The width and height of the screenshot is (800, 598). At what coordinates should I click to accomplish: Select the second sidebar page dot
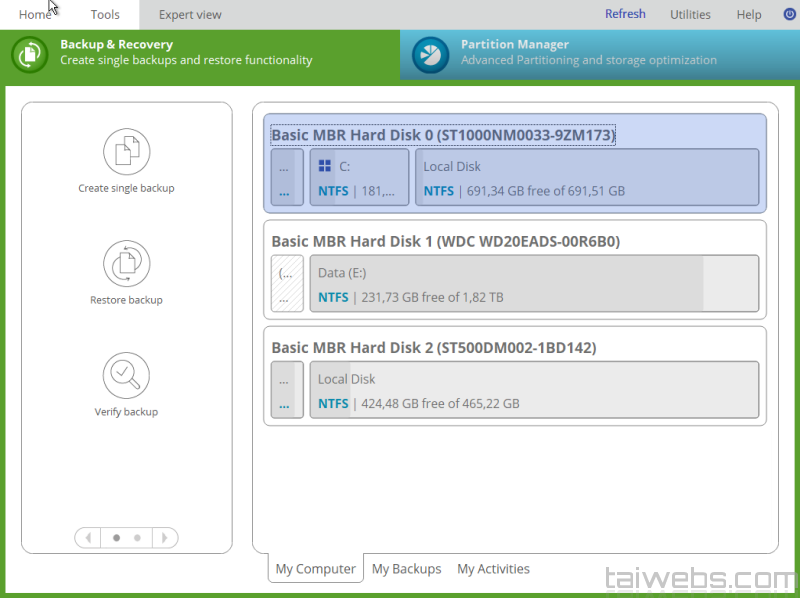click(137, 538)
